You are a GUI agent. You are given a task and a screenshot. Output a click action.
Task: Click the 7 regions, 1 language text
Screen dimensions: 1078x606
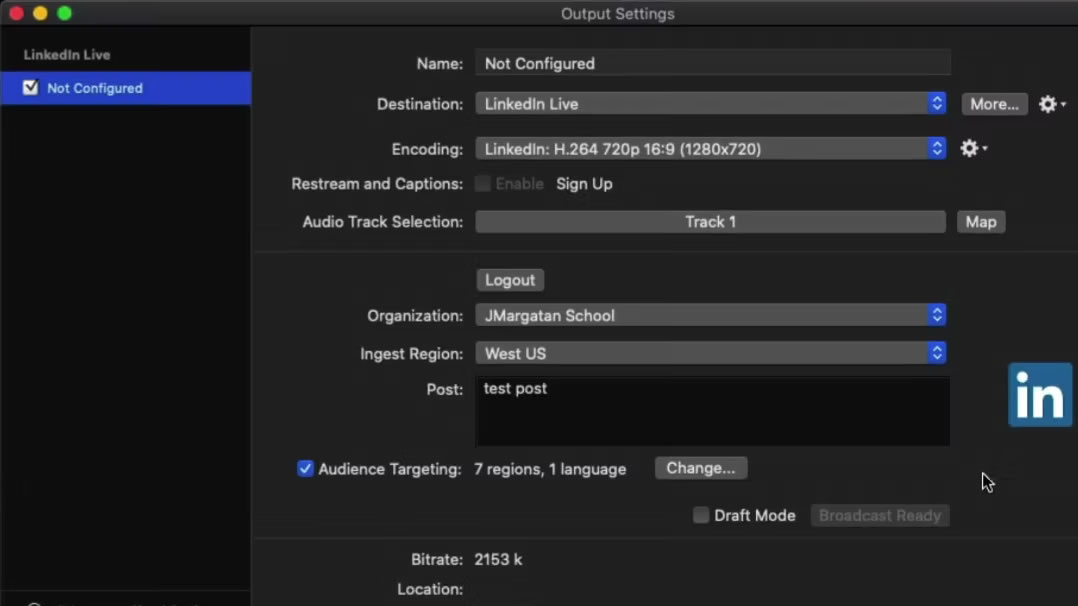pyautogui.click(x=550, y=469)
